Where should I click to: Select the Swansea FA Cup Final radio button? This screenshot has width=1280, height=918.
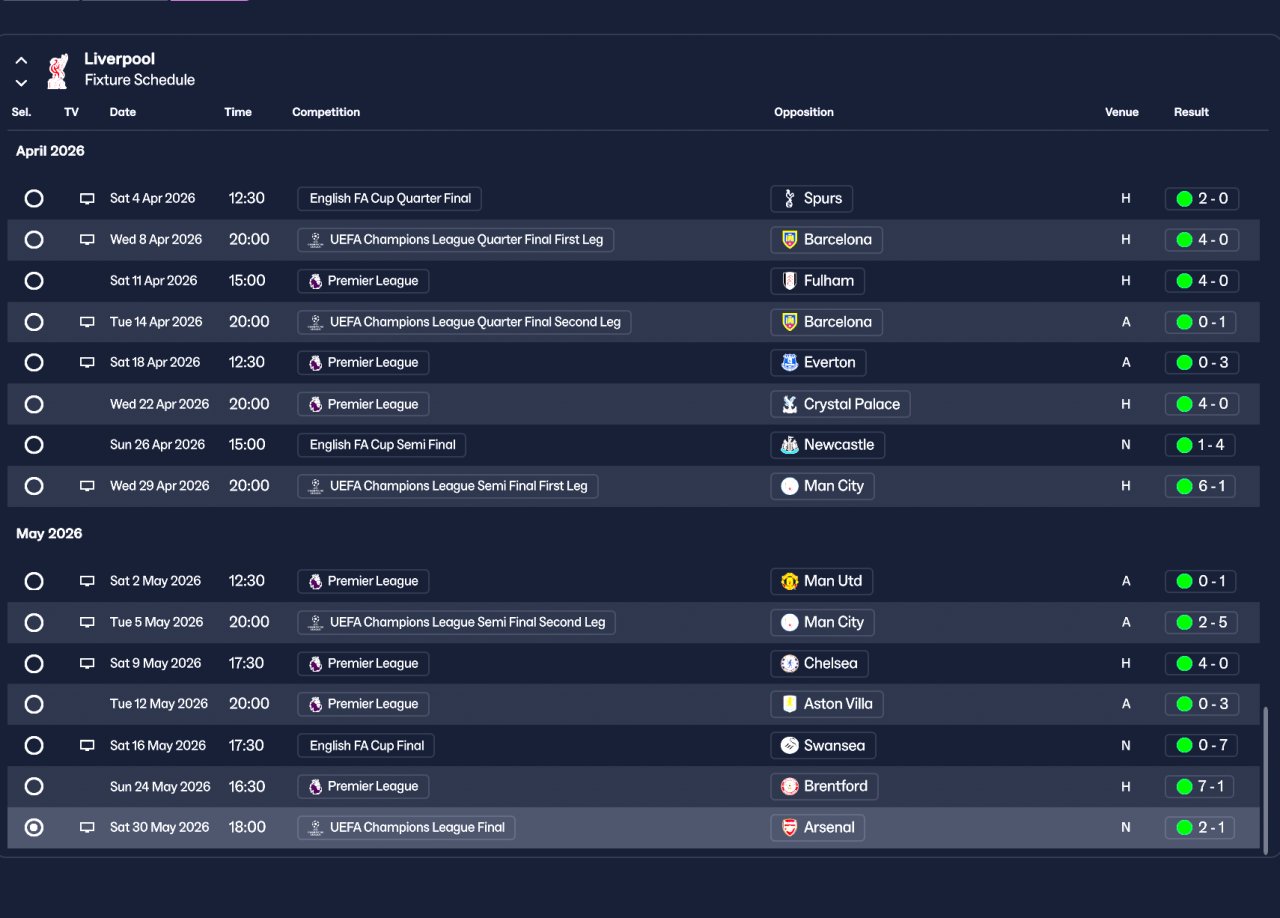point(34,746)
